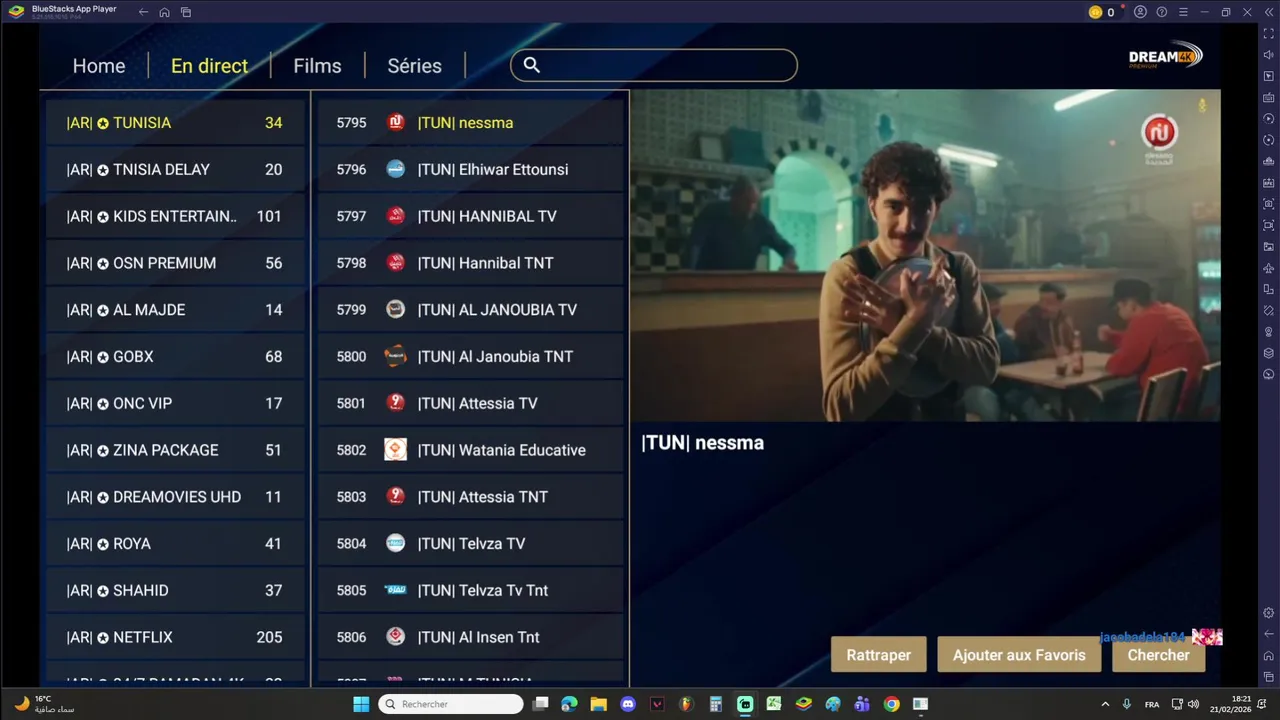Open BlueStacks hamburger menu icon
Screen dimensions: 1280x720
(1183, 12)
